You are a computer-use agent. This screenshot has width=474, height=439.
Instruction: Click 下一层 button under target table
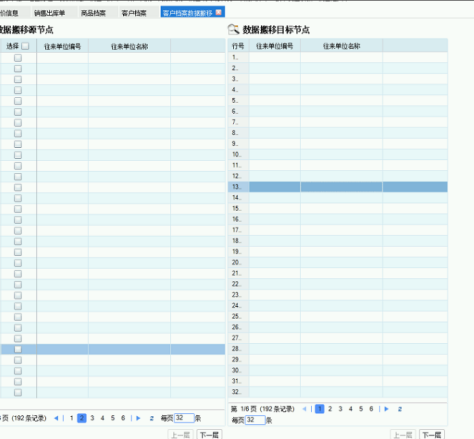click(432, 435)
